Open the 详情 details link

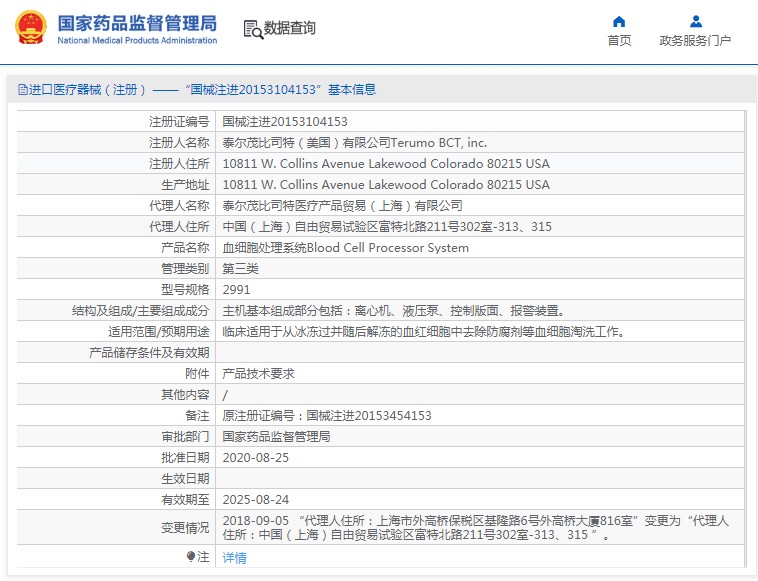(x=234, y=558)
